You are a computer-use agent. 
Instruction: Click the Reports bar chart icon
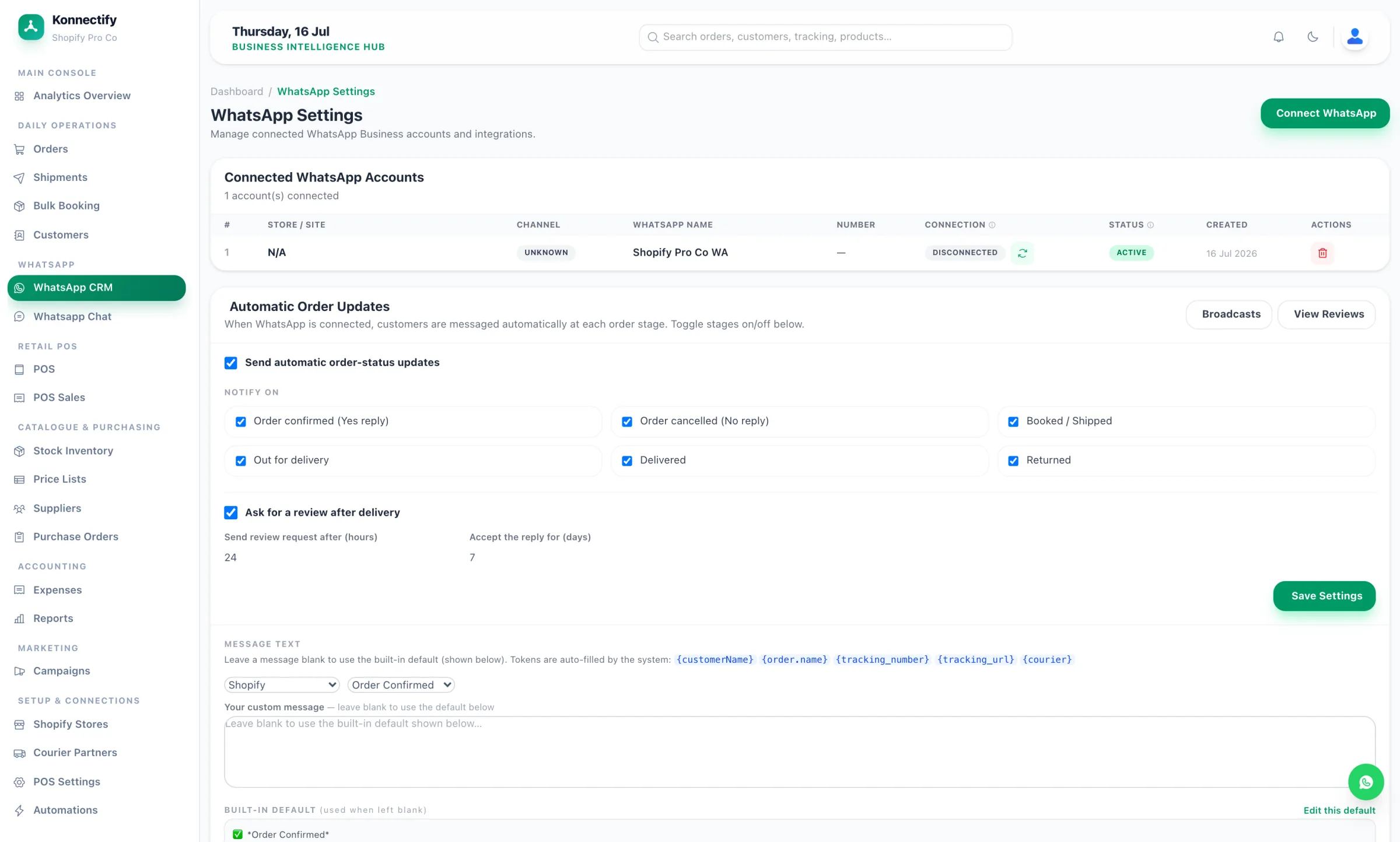(19, 619)
